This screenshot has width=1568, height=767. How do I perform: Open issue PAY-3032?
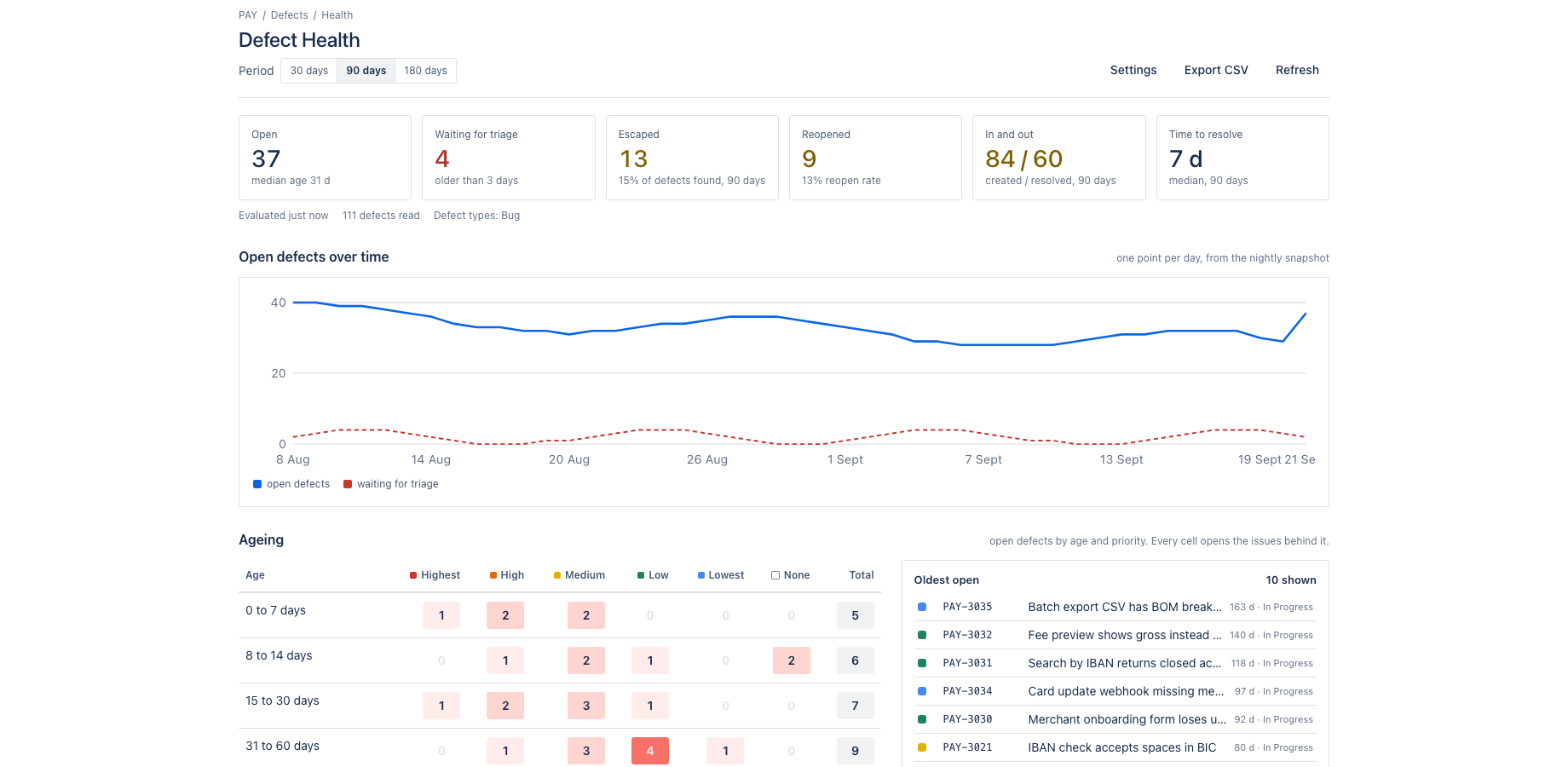(x=967, y=635)
